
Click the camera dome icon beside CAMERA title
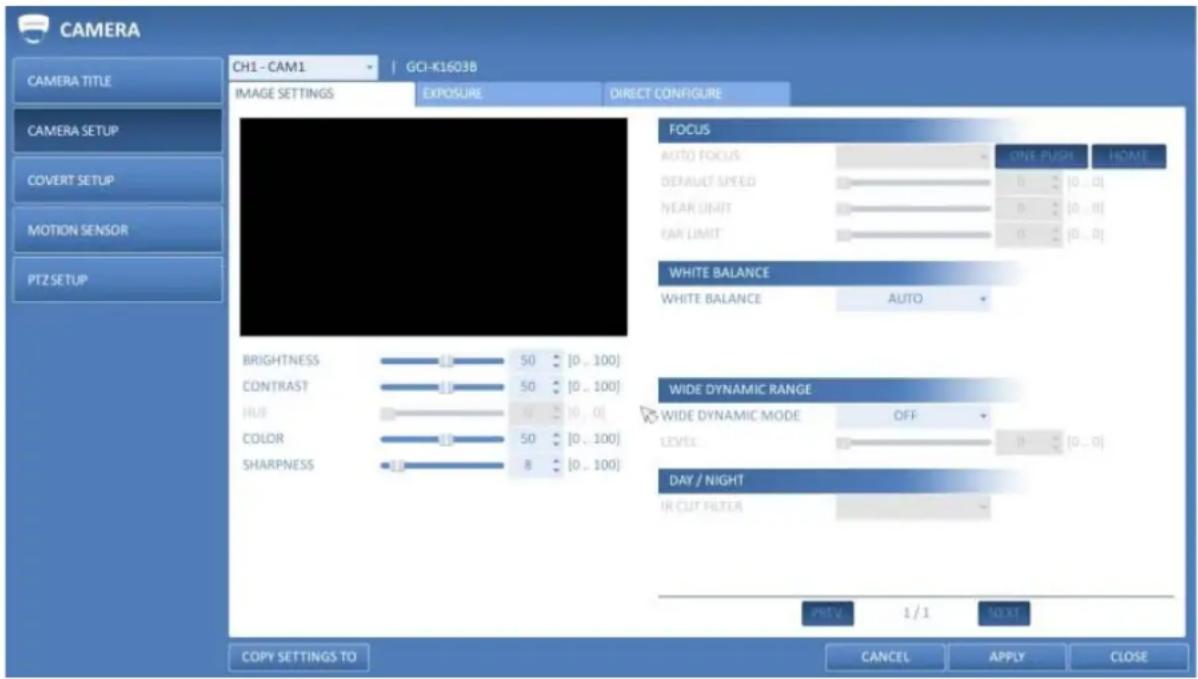pyautogui.click(x=33, y=29)
